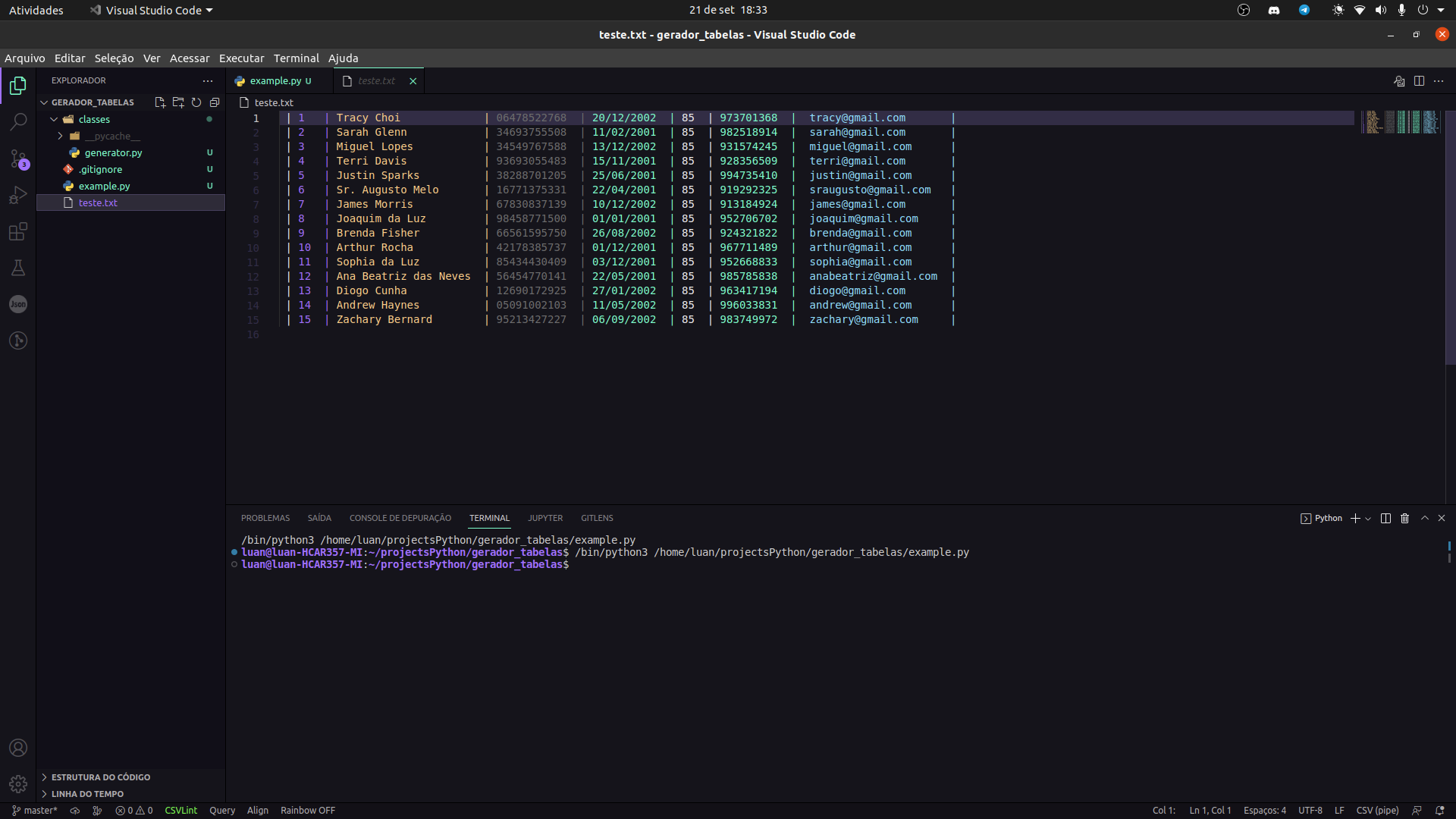Open master branch selector in status bar
1456x819 pixels.
(35, 811)
